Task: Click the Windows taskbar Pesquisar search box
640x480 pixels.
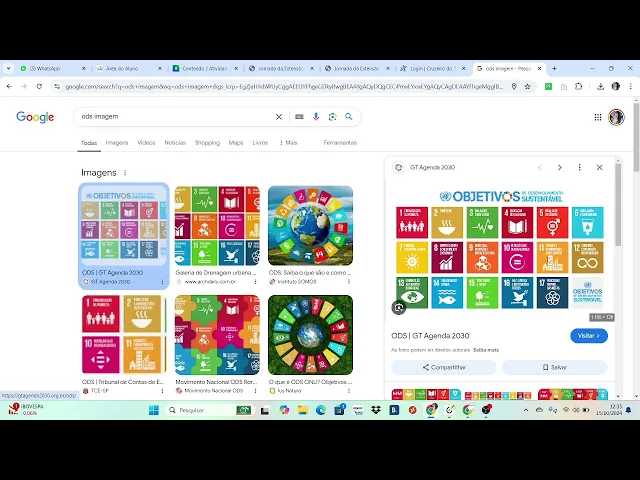Action: click(211, 410)
